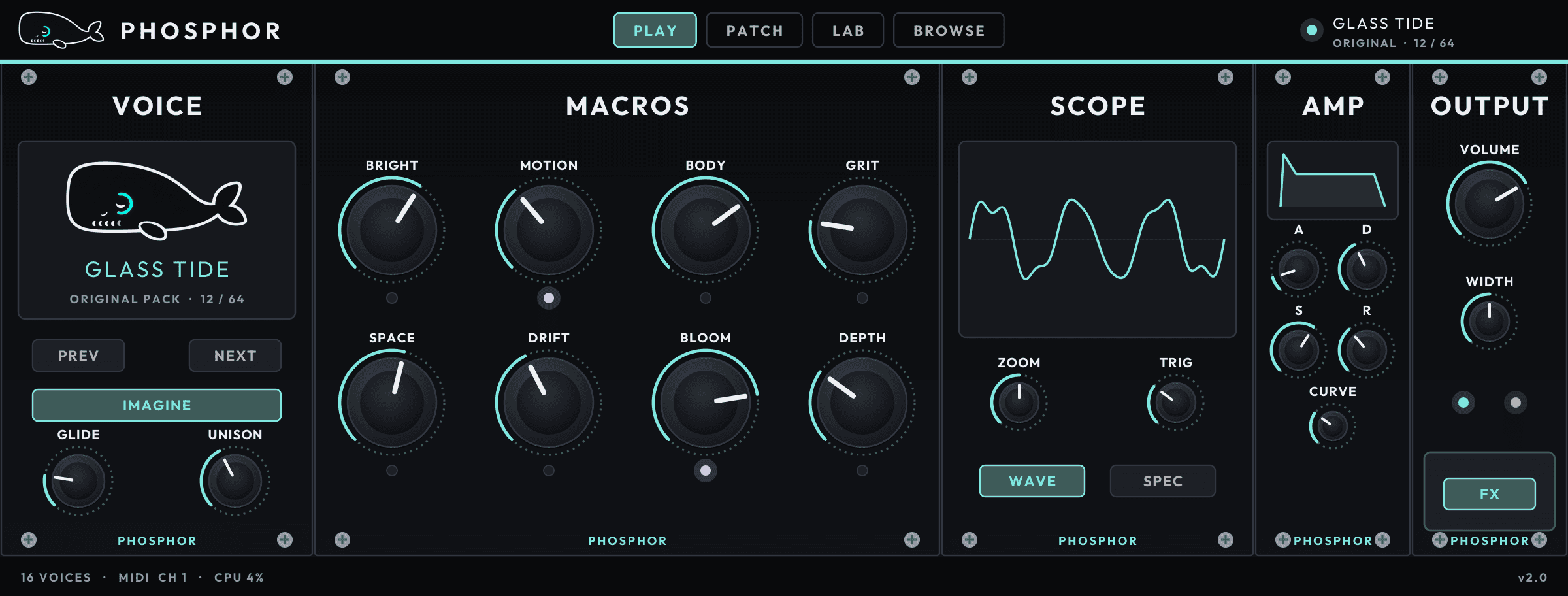This screenshot has width=1568, height=596.
Task: Load the next preset with NEXT
Action: click(235, 356)
